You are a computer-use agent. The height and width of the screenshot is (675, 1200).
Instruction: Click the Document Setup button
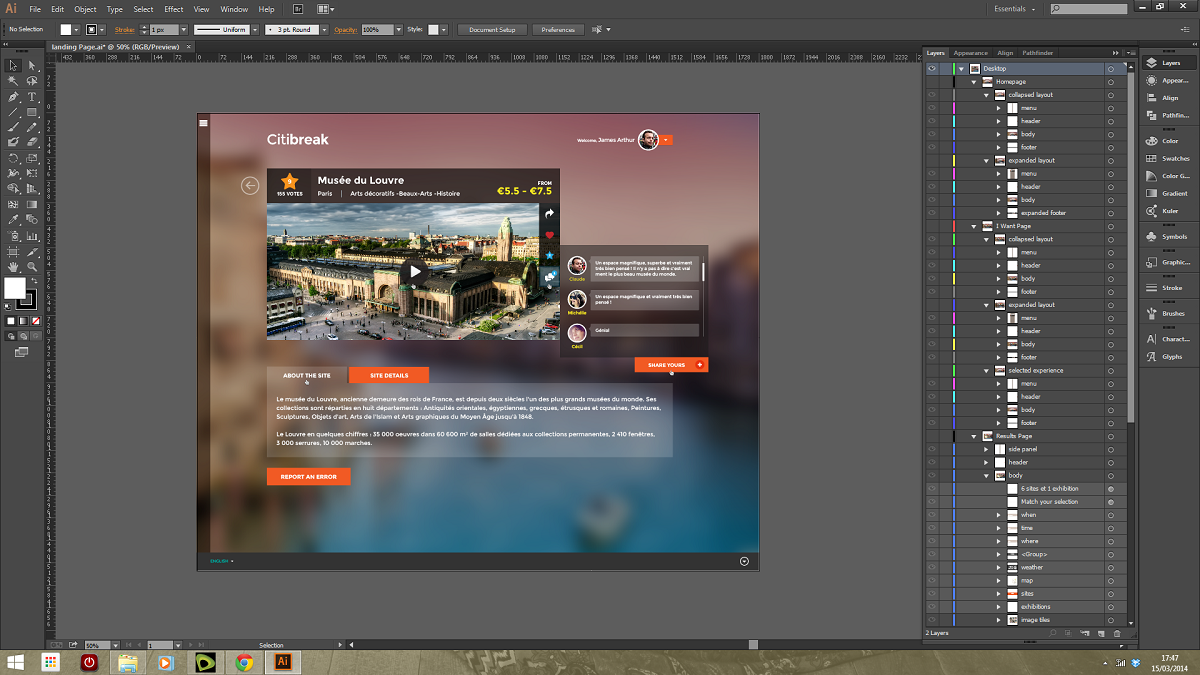[492, 29]
